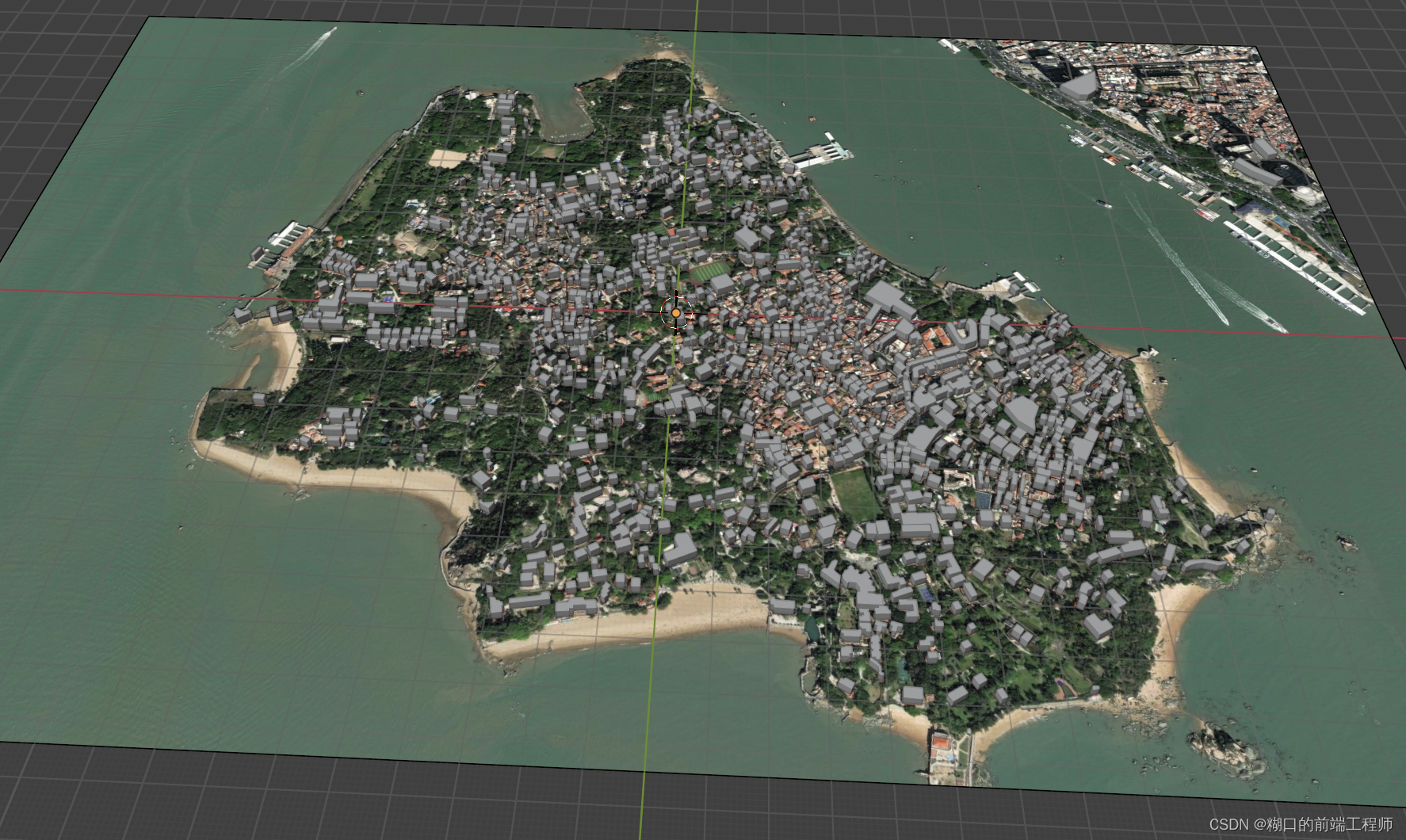Select the tall gray building model on mainland's upper waterfront
1406x840 pixels.
tap(1079, 85)
